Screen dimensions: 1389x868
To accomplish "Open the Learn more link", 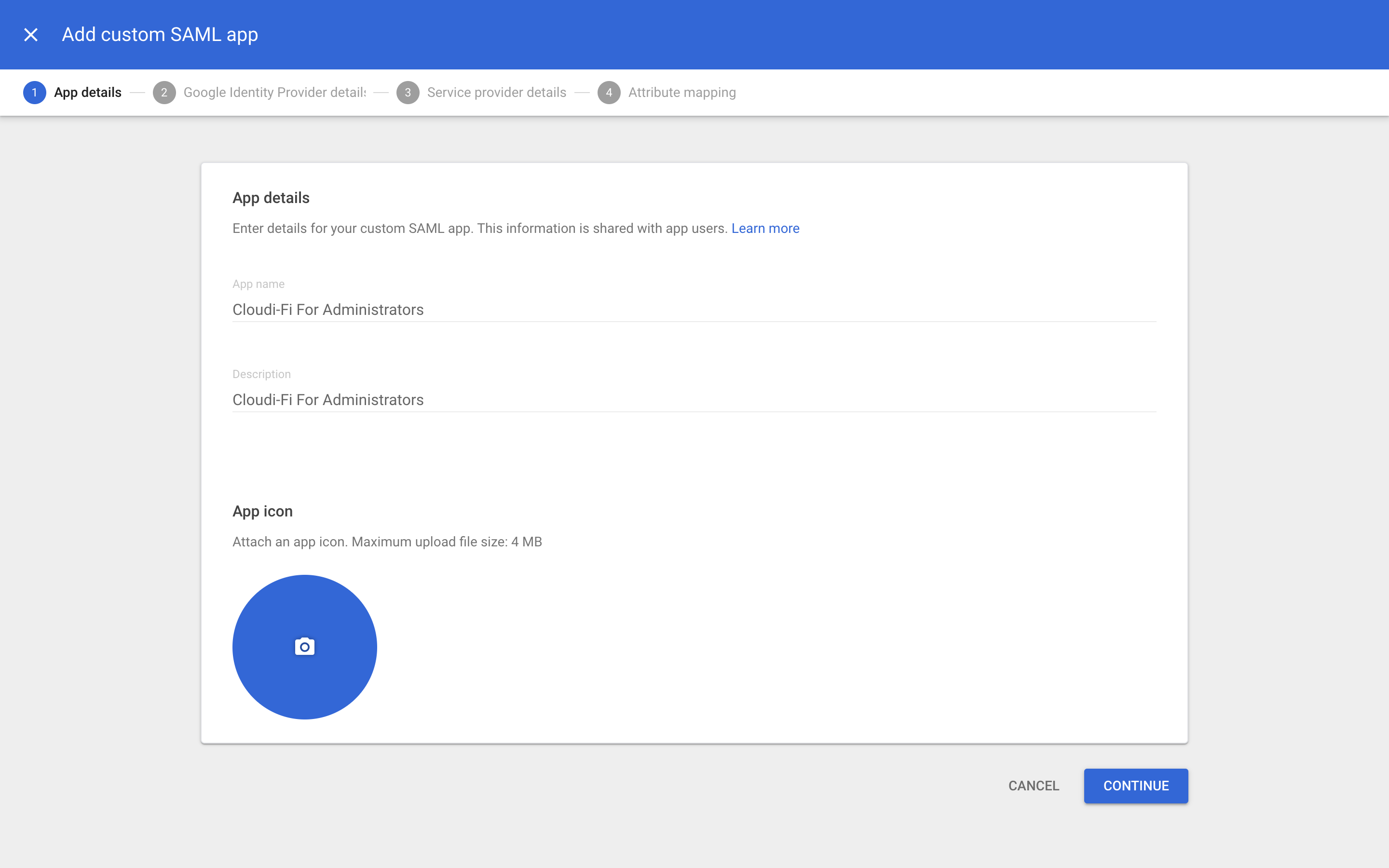I will point(765,228).
